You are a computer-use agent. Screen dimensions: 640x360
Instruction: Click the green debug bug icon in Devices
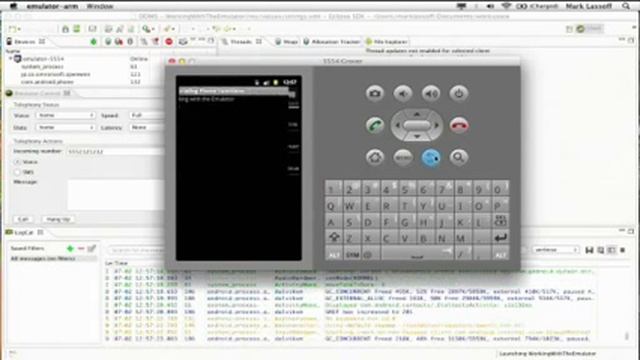coord(93,42)
